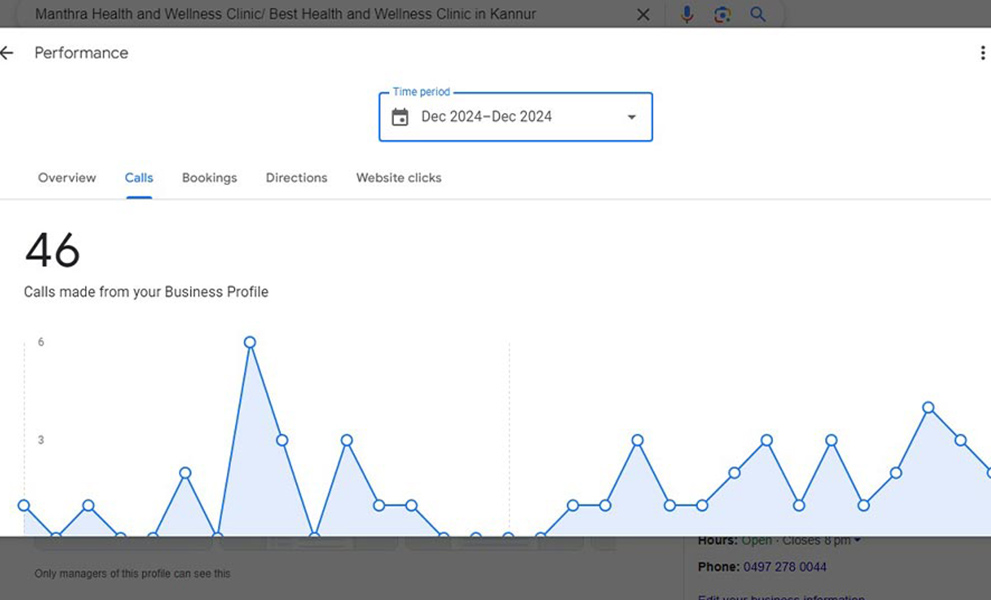Switch to the Overview tab
Image resolution: width=991 pixels, height=600 pixels.
67,178
